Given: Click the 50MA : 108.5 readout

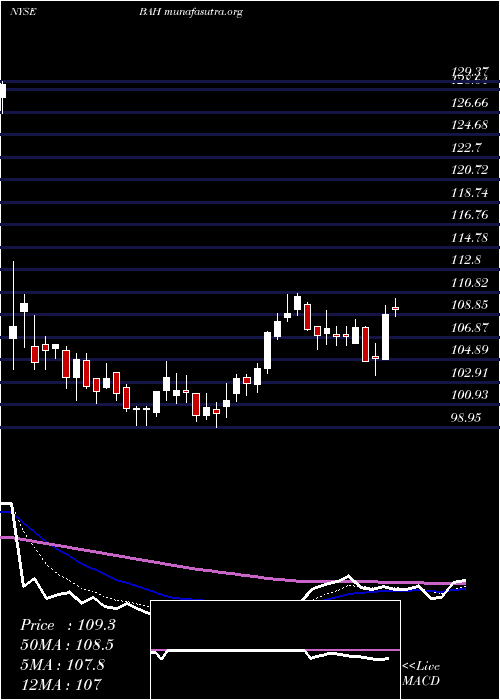Looking at the screenshot, I should (x=67, y=645).
